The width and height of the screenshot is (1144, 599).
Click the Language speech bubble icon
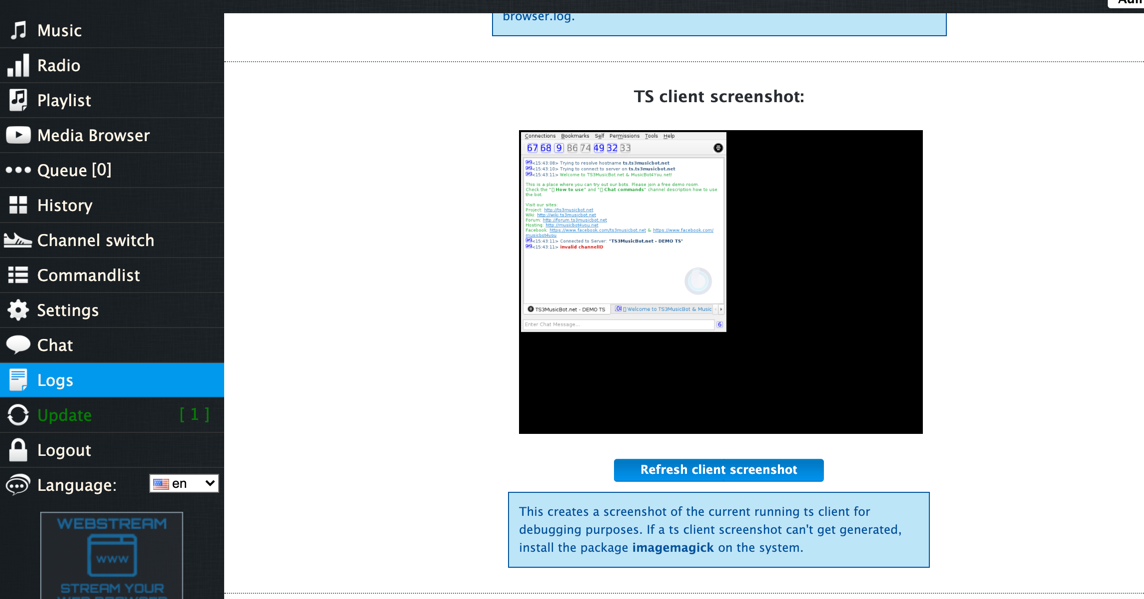point(16,483)
